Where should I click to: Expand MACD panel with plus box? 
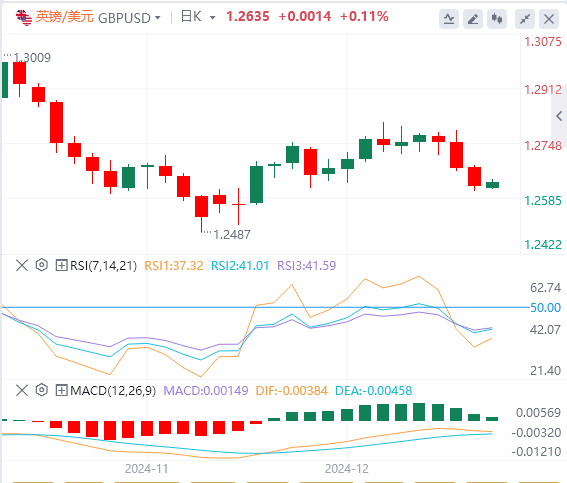(x=61, y=390)
